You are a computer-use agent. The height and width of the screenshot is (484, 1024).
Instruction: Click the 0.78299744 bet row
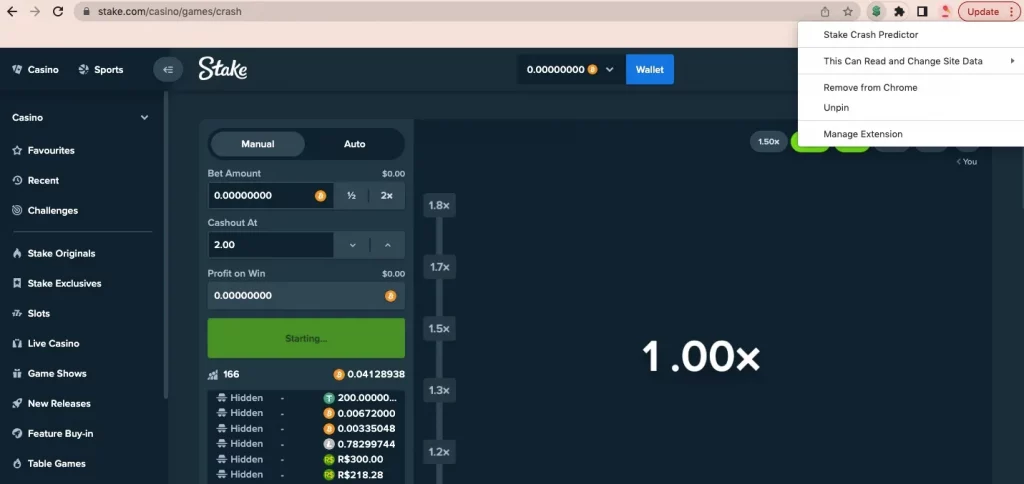306,444
